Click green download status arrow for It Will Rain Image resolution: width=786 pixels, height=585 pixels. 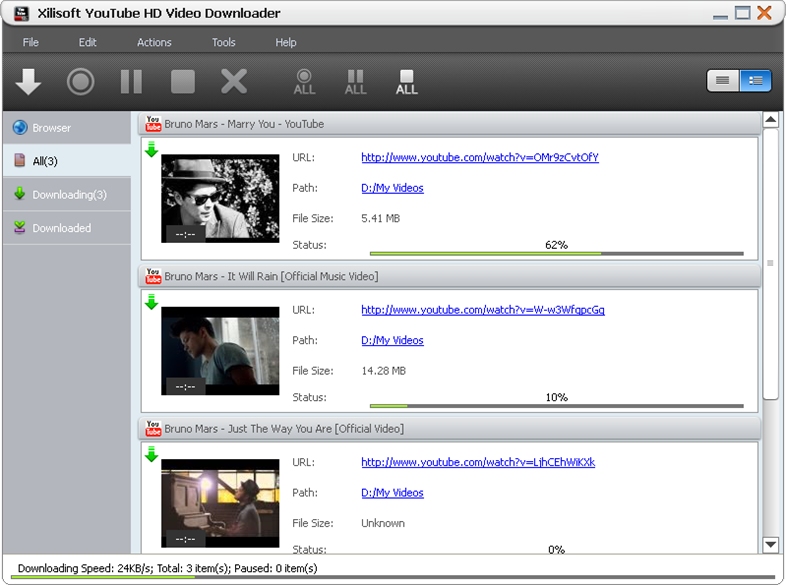(x=151, y=302)
